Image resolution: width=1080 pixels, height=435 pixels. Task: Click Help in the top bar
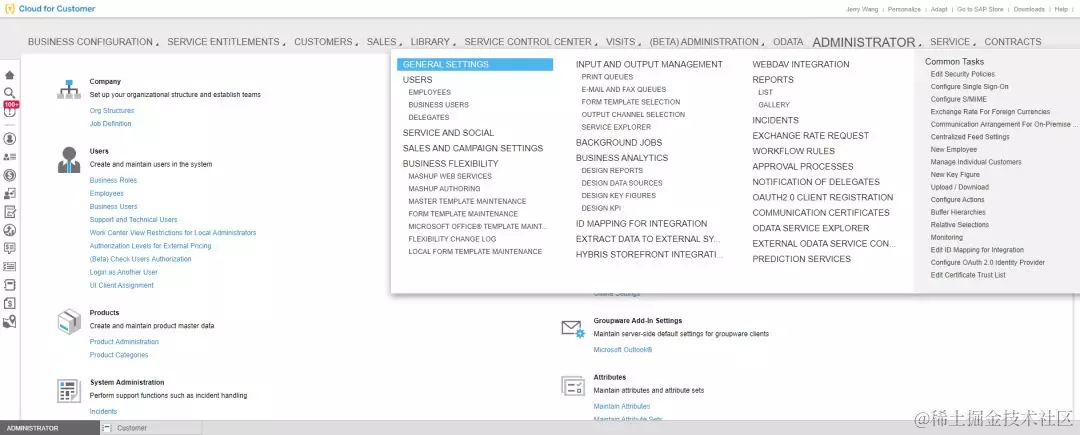1061,10
